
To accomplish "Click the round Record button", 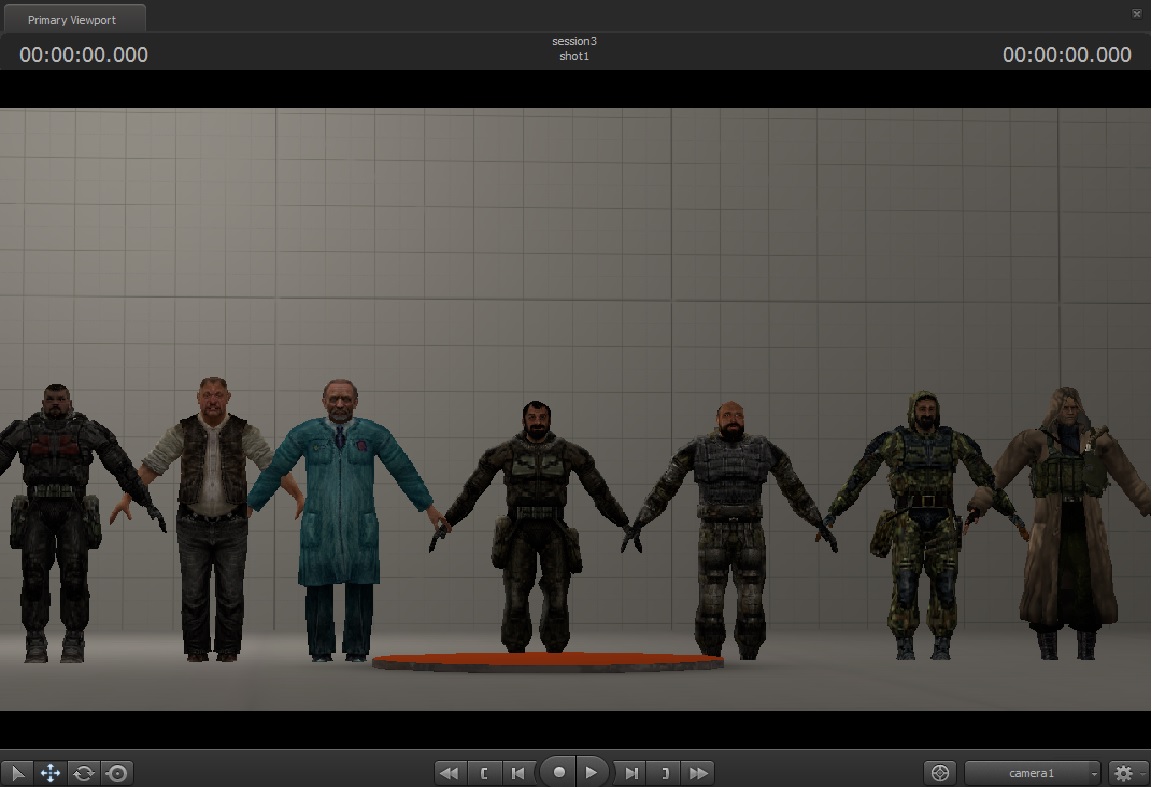I will point(559,772).
